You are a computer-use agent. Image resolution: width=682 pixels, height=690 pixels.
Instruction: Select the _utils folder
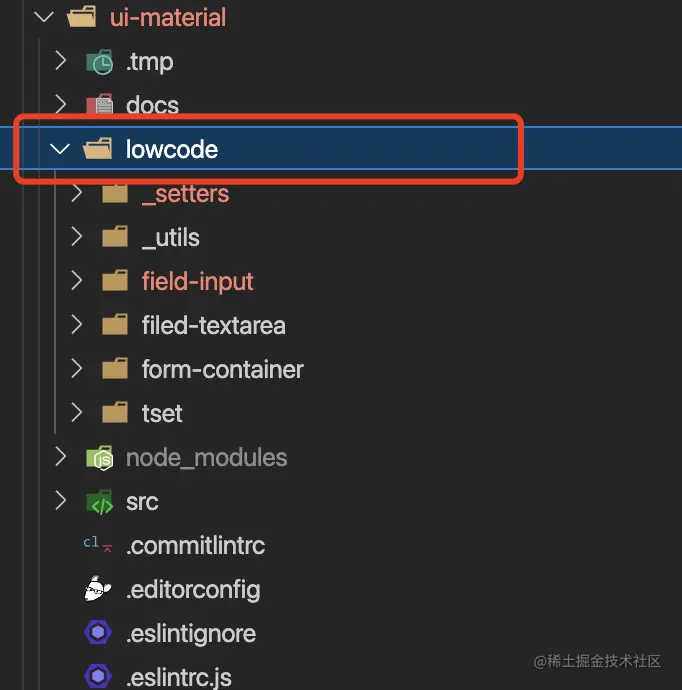[x=170, y=238]
